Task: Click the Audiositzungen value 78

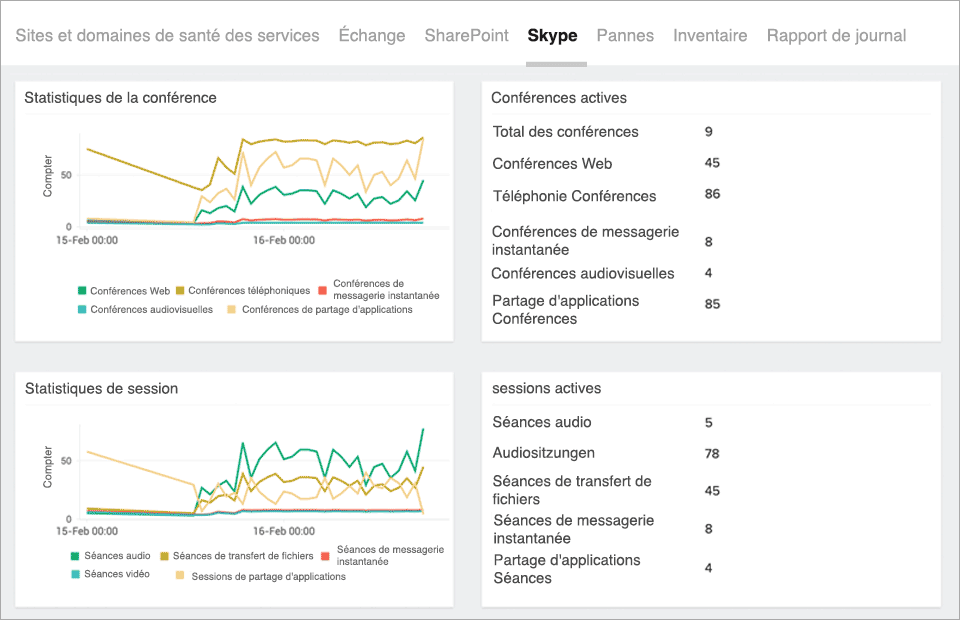Action: (711, 453)
